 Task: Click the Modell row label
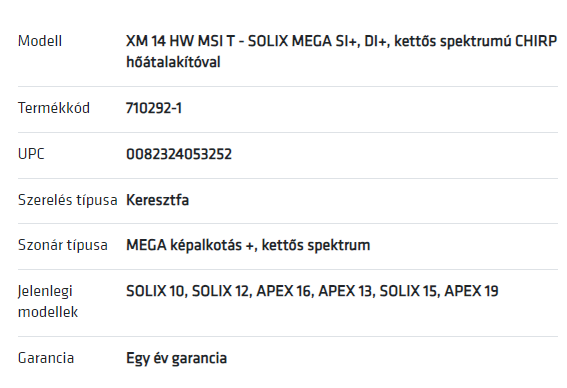[x=40, y=41]
